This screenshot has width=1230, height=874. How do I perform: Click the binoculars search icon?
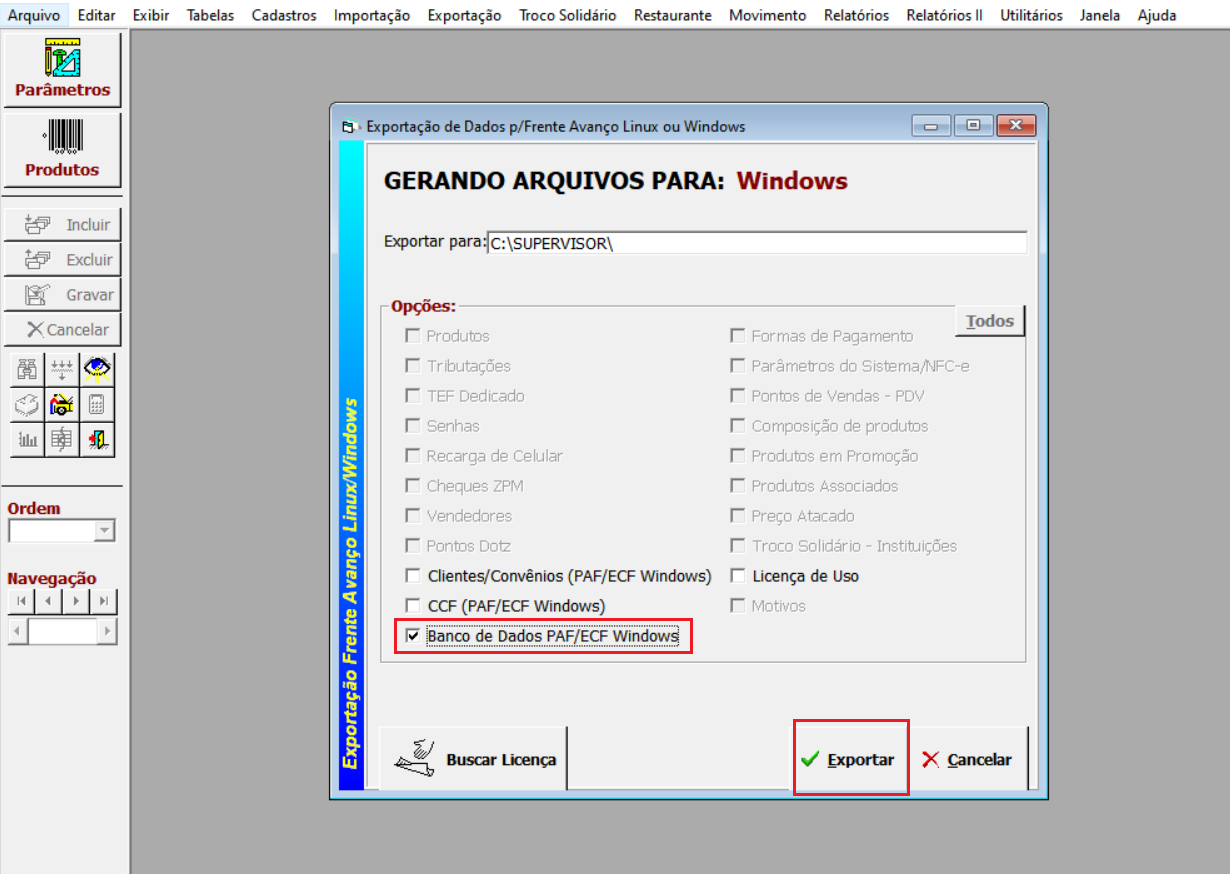pyautogui.click(x=28, y=370)
